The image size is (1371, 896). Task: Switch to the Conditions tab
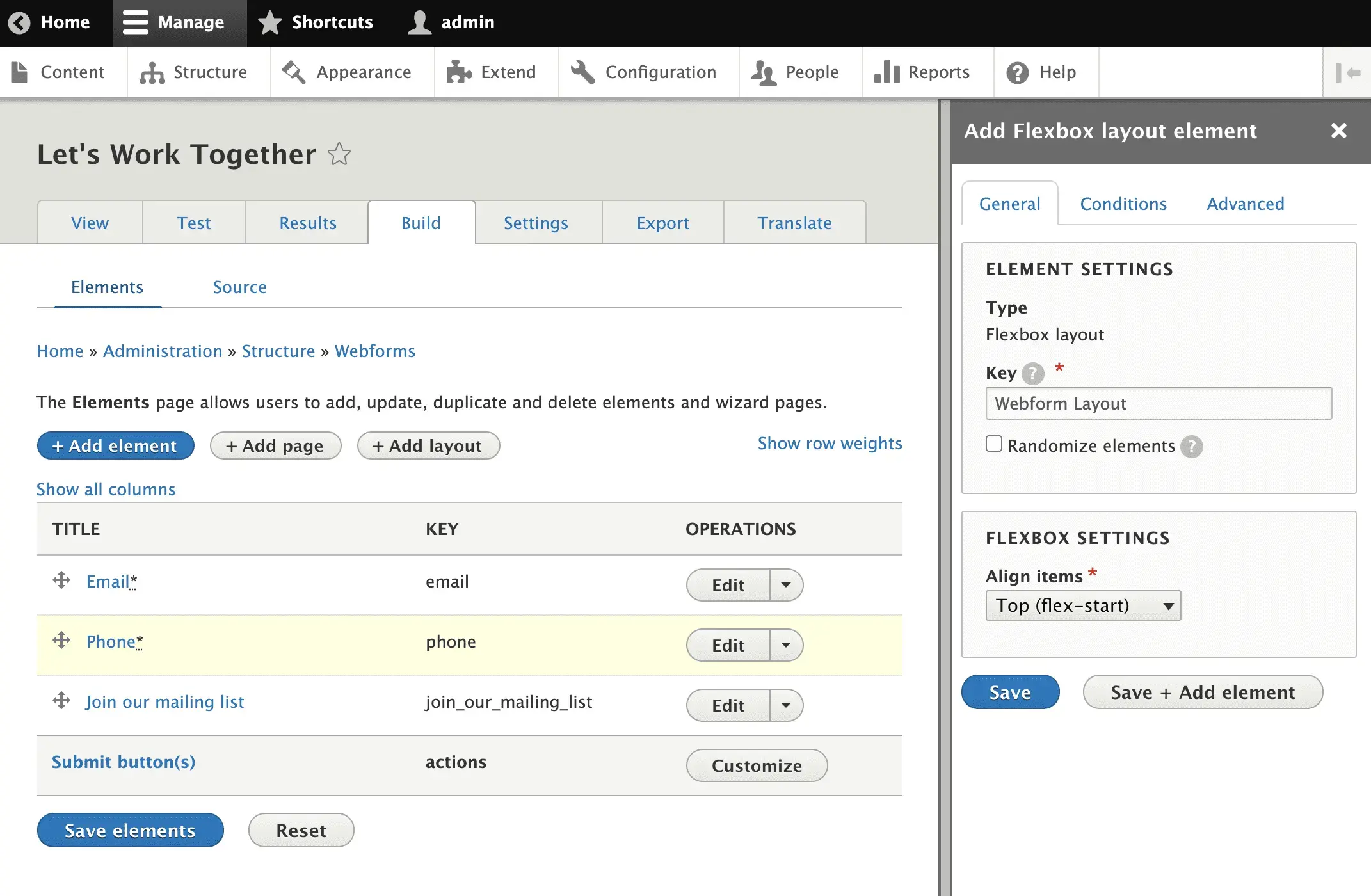click(x=1123, y=204)
